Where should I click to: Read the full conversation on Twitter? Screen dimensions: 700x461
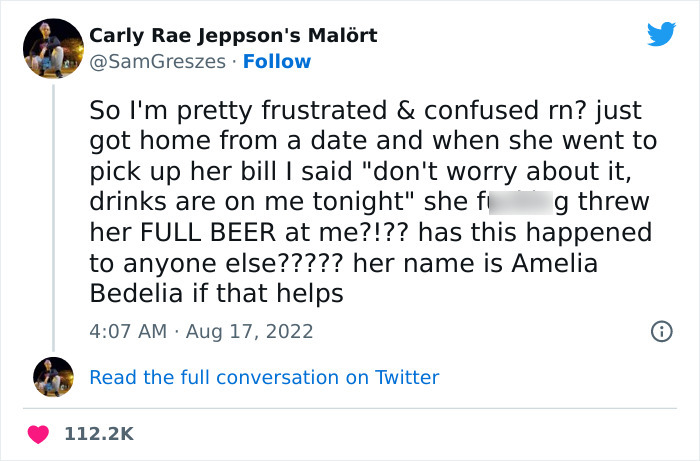coord(264,377)
